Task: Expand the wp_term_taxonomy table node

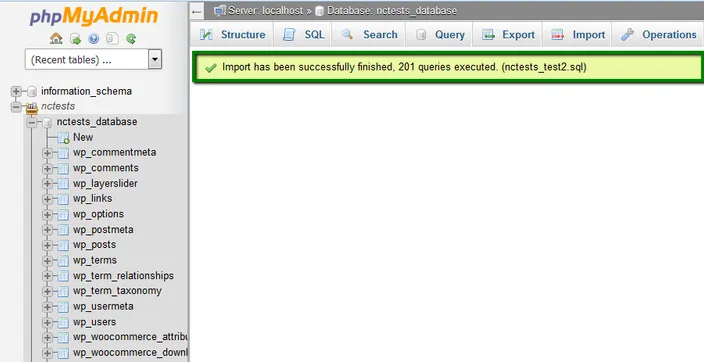Action: 47,291
